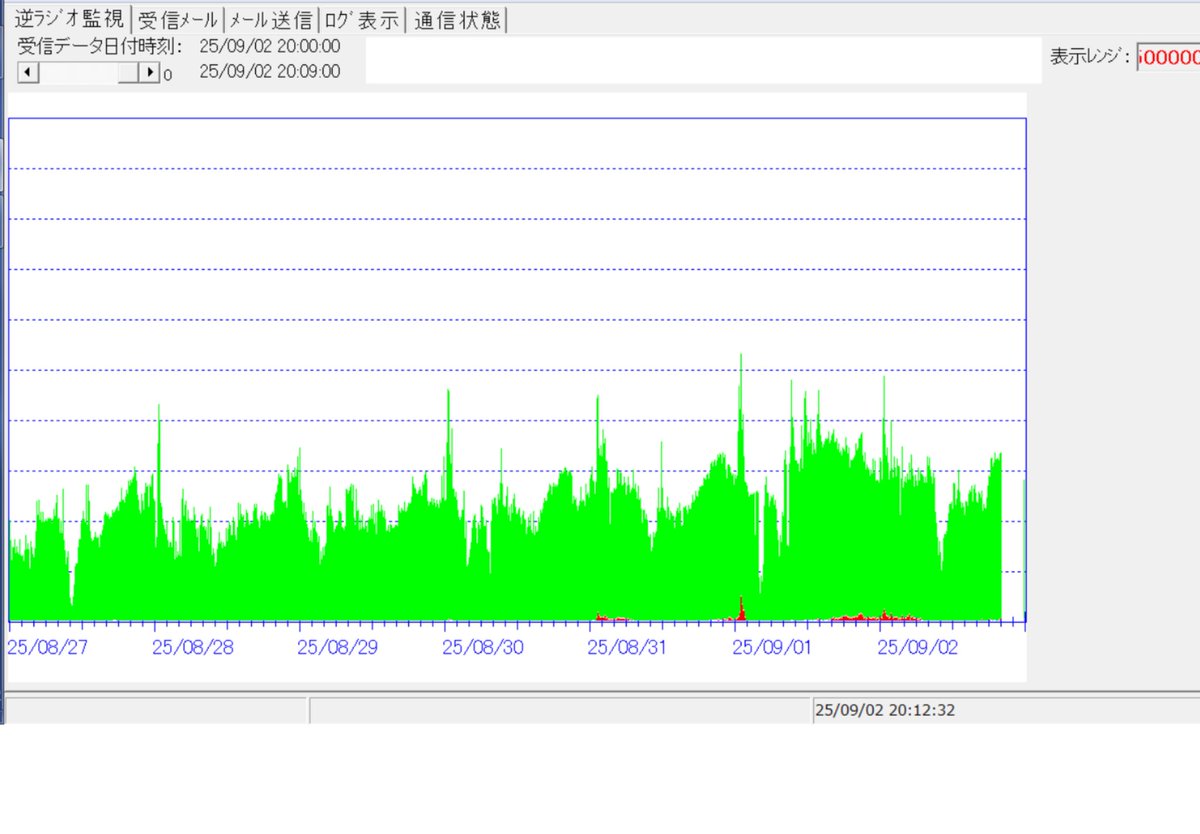This screenshot has width=1200, height=834.
Task: Select the 25/09/02 20:00:00 timestamp
Action: (270, 46)
